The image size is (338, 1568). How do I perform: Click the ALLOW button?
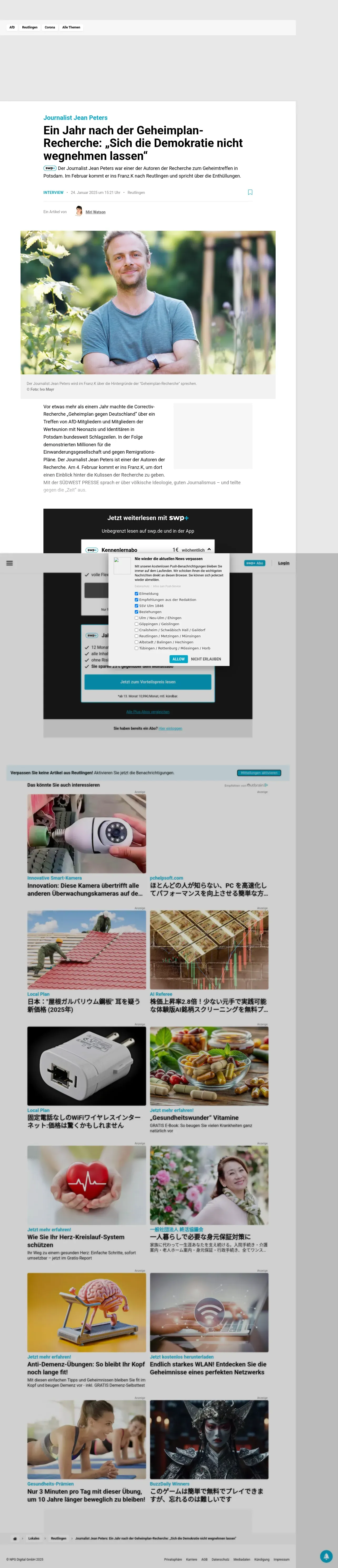click(x=178, y=659)
